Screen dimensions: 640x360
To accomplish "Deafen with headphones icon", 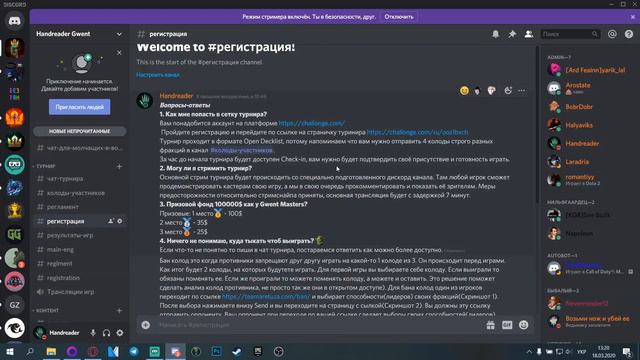I will [x=107, y=333].
